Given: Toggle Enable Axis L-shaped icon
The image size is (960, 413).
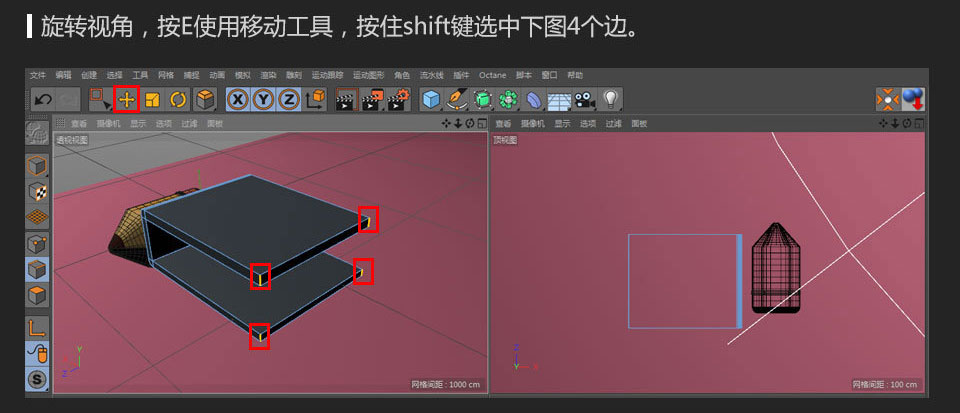Looking at the screenshot, I should click(x=37, y=327).
